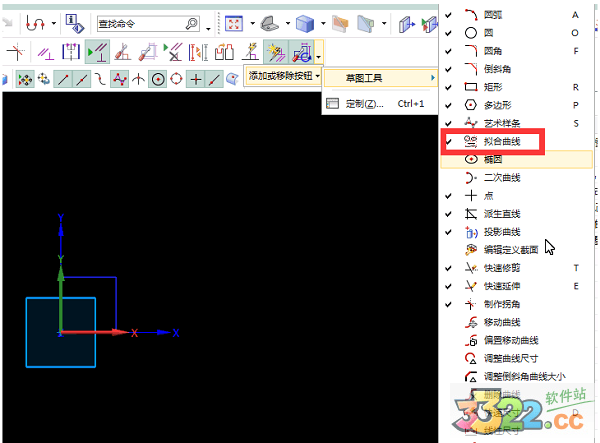Click the information icon with letter i

(x=75, y=24)
